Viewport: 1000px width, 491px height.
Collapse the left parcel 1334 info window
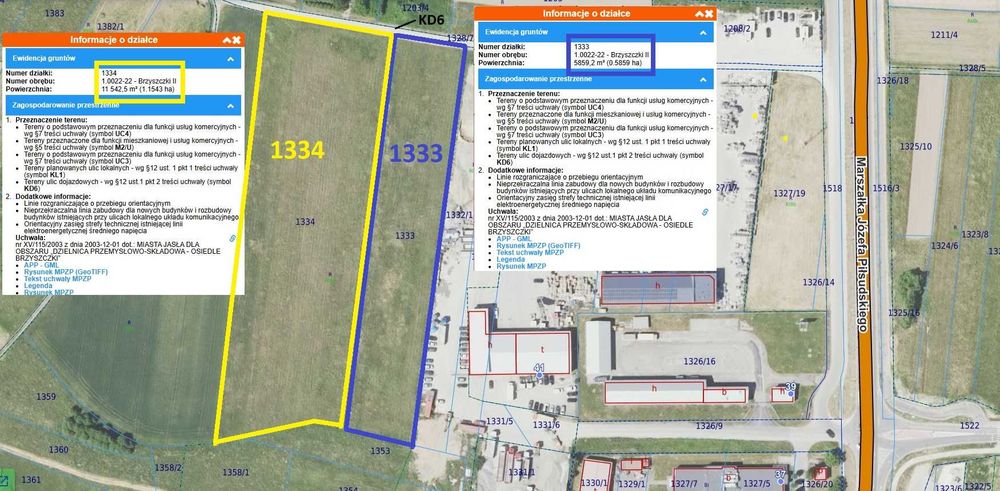(226, 40)
